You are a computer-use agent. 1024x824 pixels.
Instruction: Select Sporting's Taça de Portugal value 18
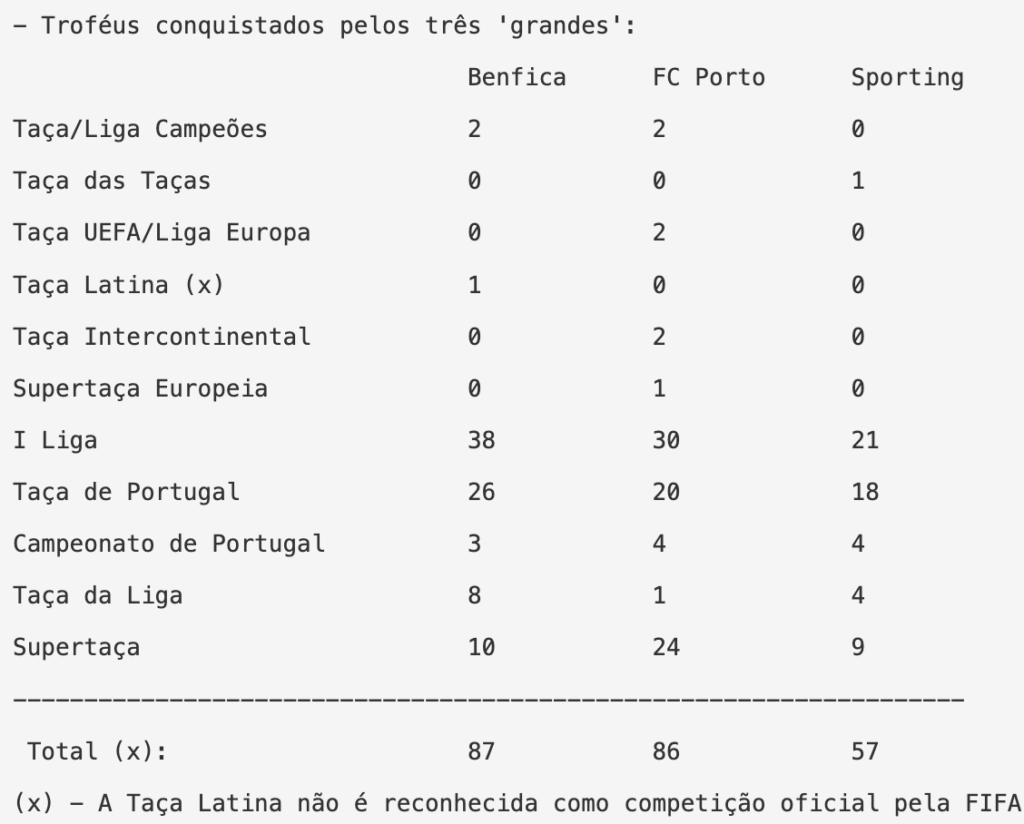coord(864,492)
